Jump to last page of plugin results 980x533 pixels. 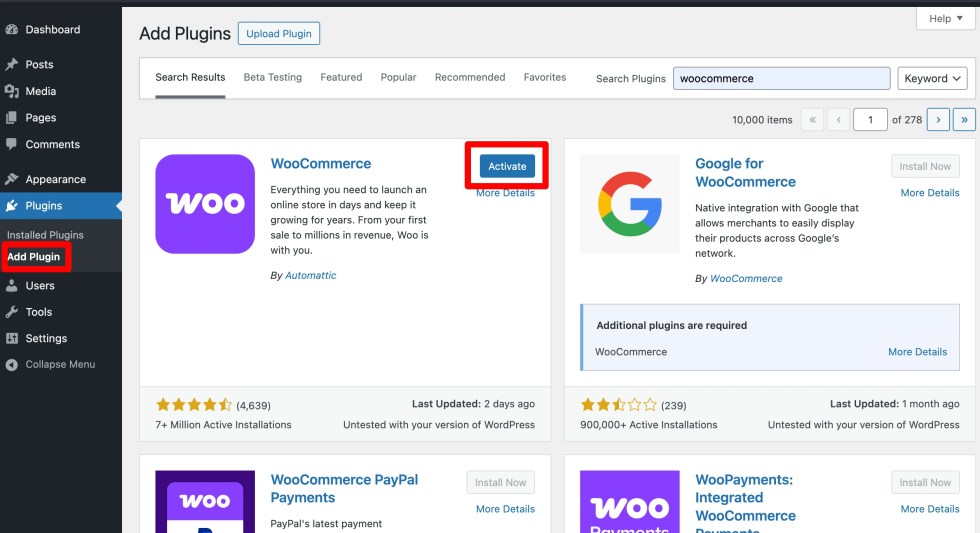tap(964, 119)
